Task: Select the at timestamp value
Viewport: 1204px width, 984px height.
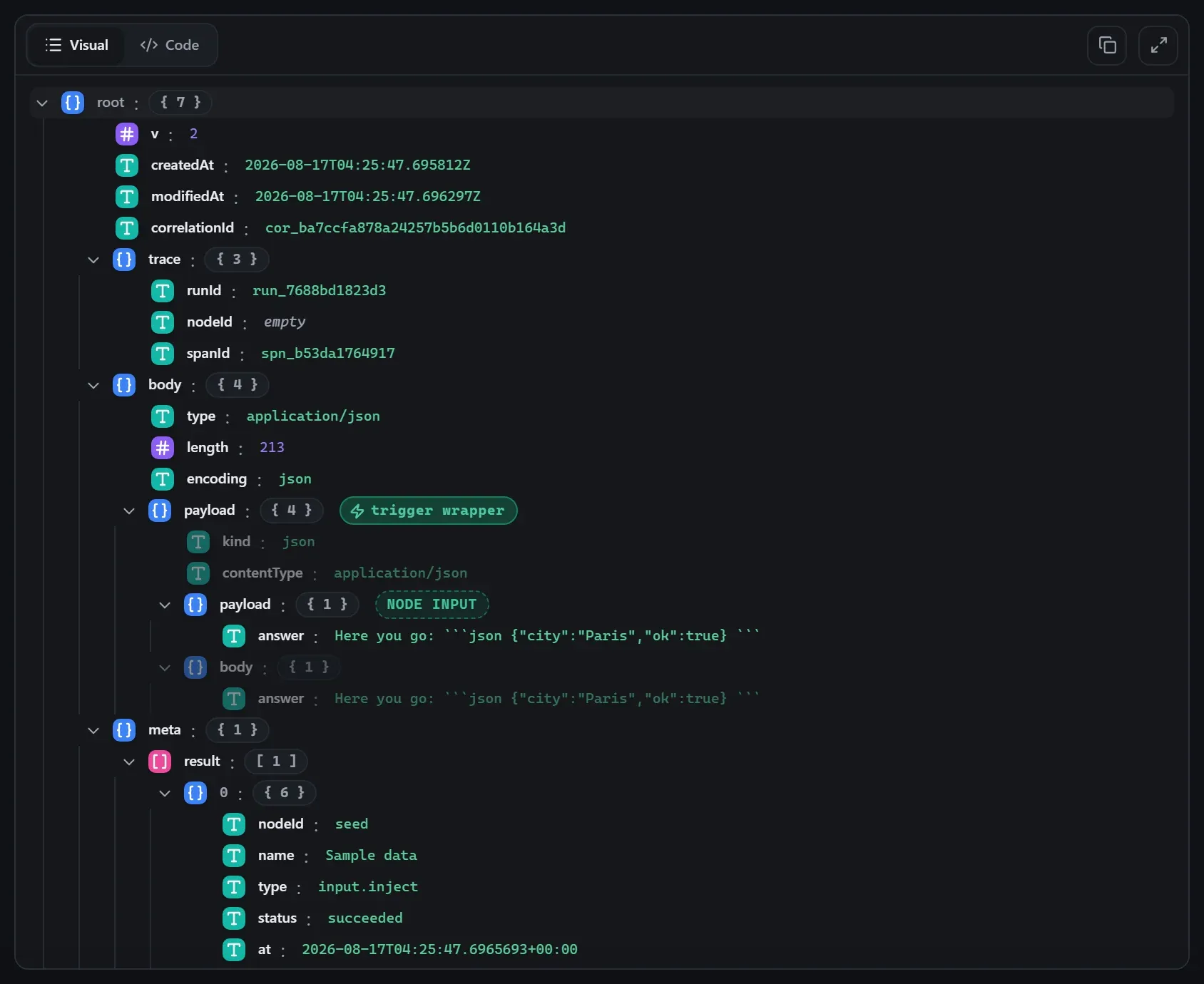Action: coord(439,950)
